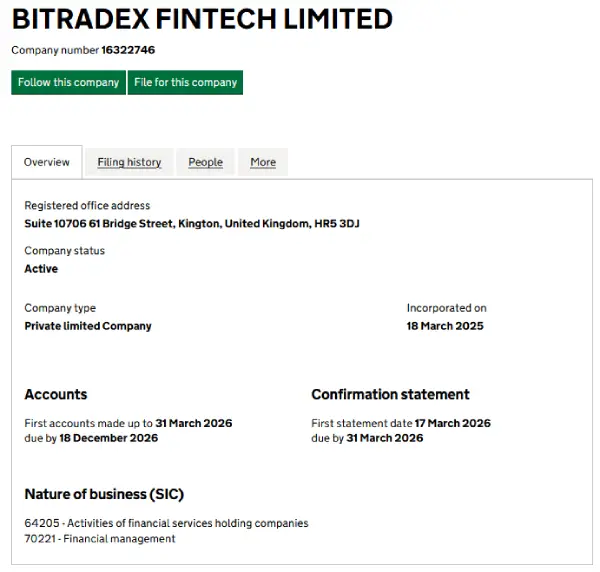Screen dimensions: 600x572
Task: Click the Confirmation statement heading
Action: [390, 394]
